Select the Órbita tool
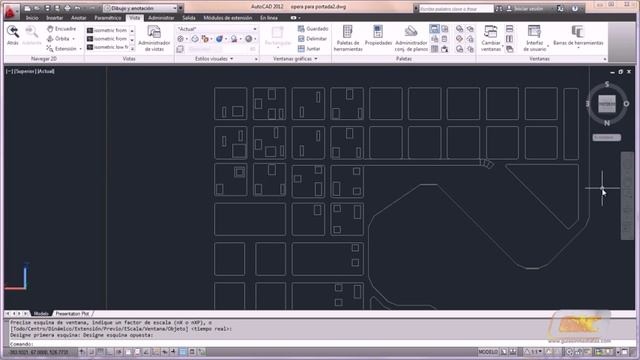 pos(59,39)
